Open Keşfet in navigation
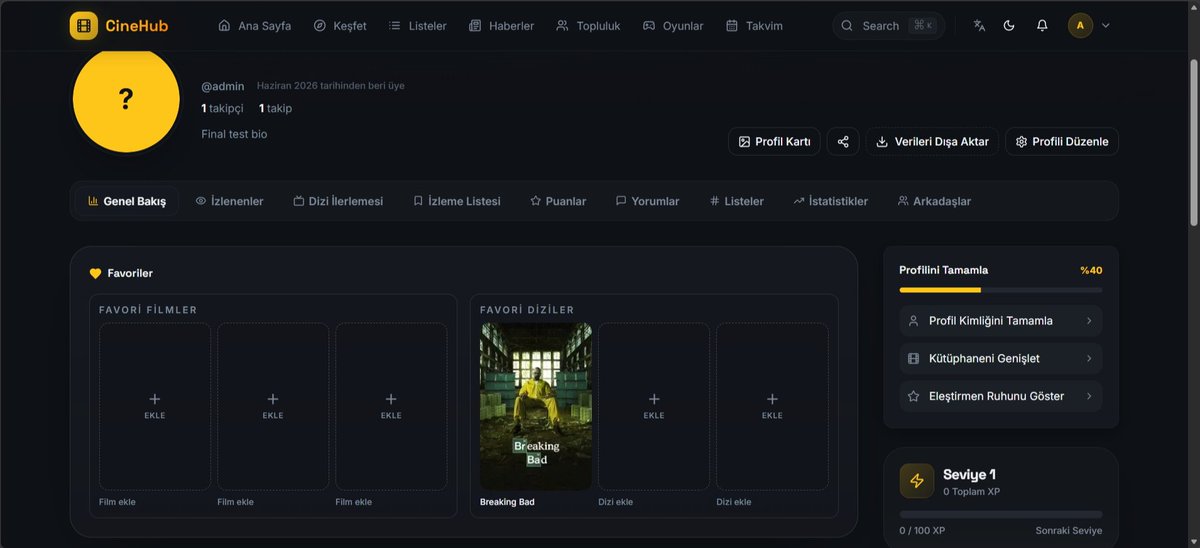The image size is (1200, 548). 339,25
